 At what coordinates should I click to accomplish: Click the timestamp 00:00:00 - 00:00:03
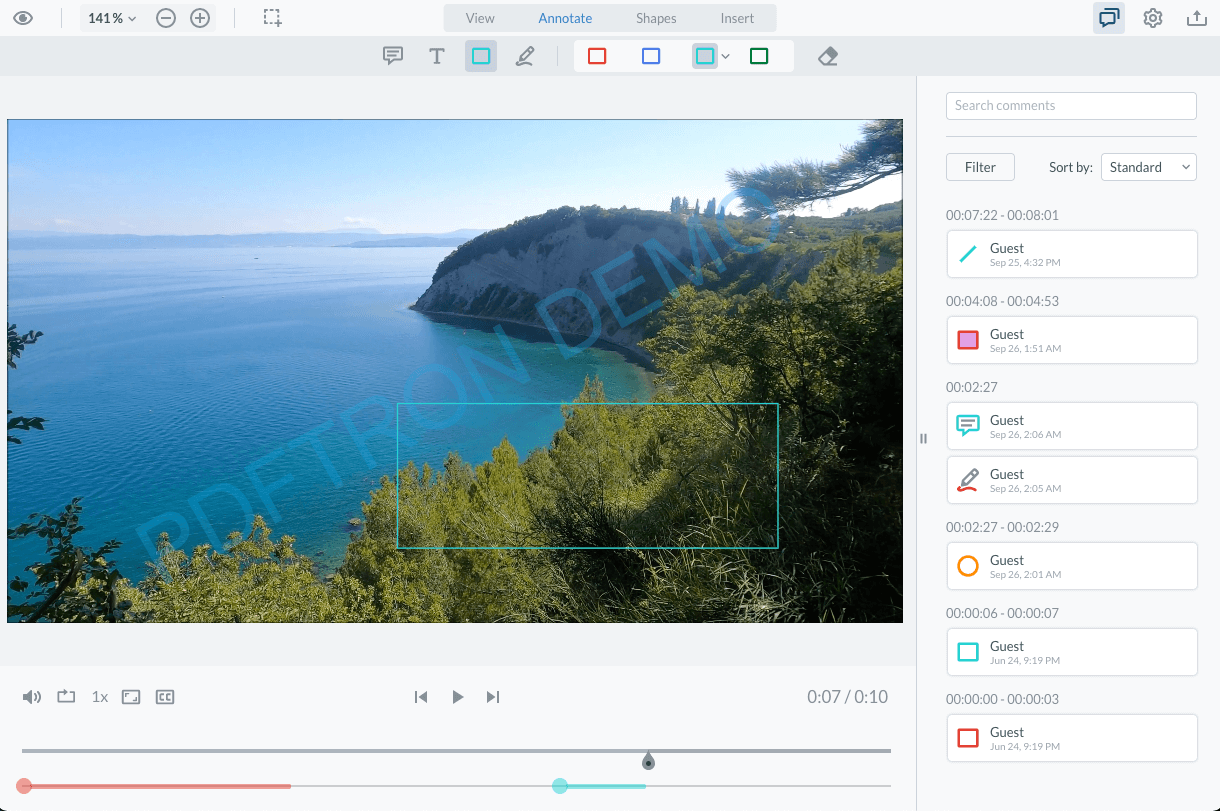tap(1002, 699)
